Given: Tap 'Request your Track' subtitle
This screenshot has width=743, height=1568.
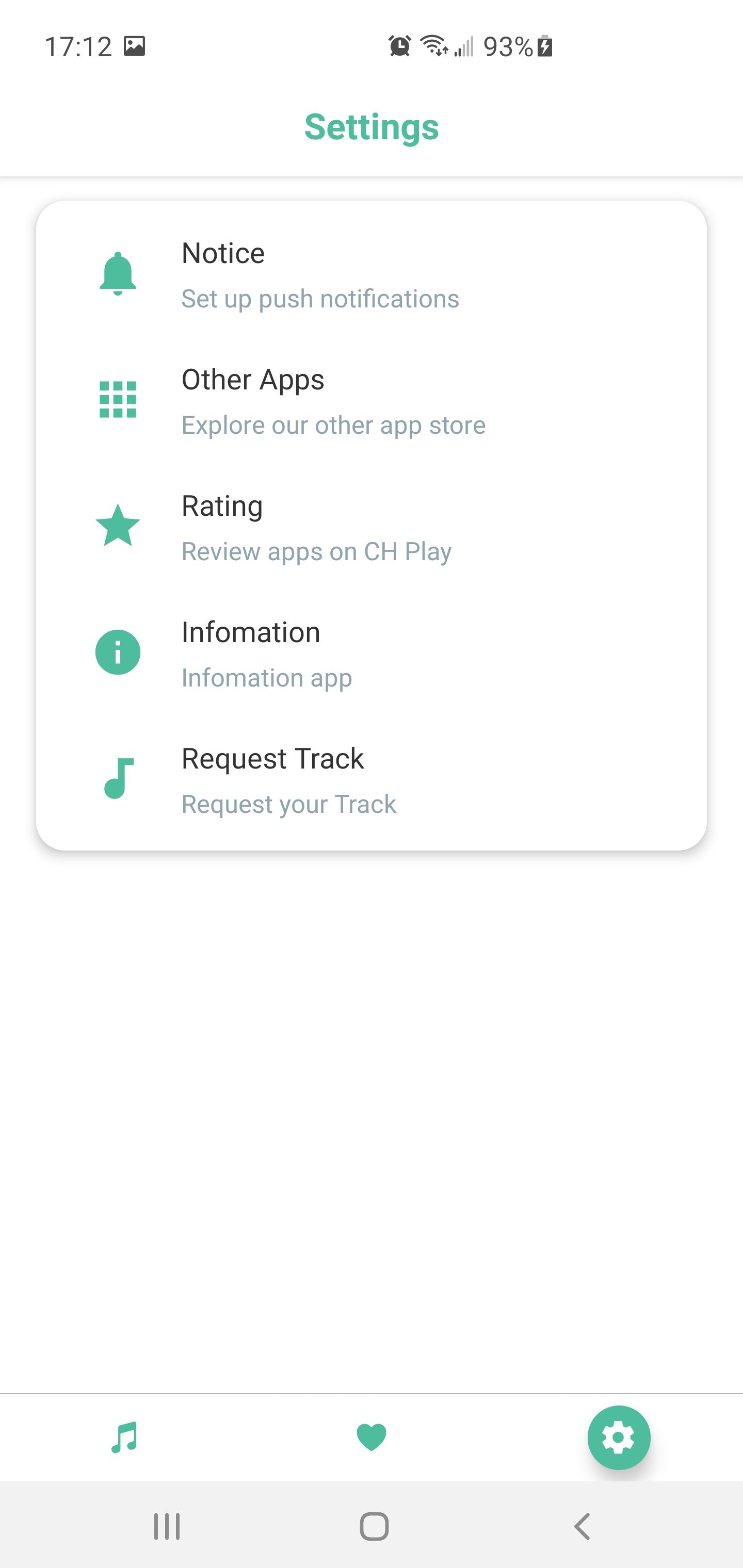Looking at the screenshot, I should (x=289, y=804).
